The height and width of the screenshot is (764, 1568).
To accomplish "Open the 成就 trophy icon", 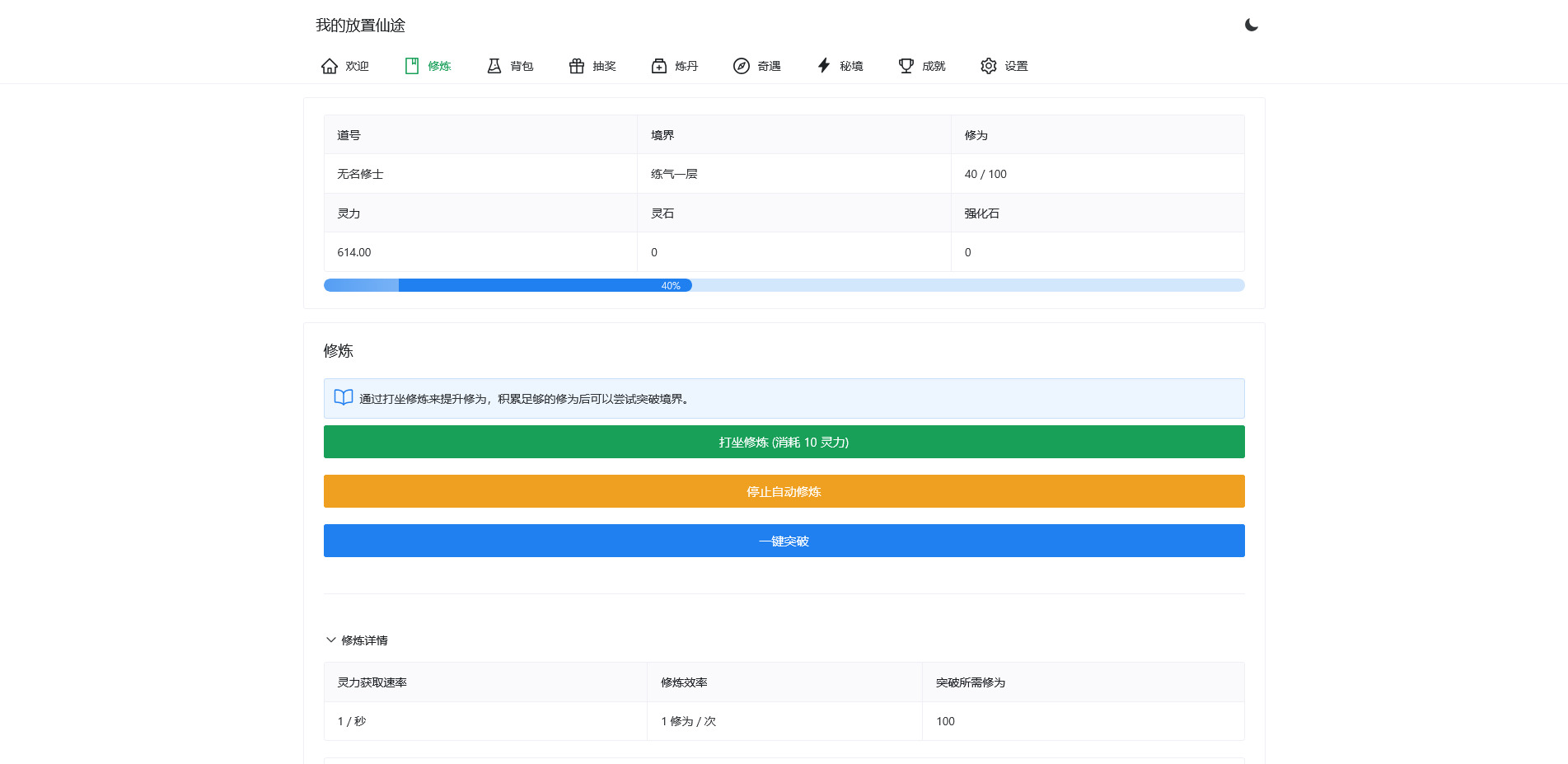I will point(905,65).
